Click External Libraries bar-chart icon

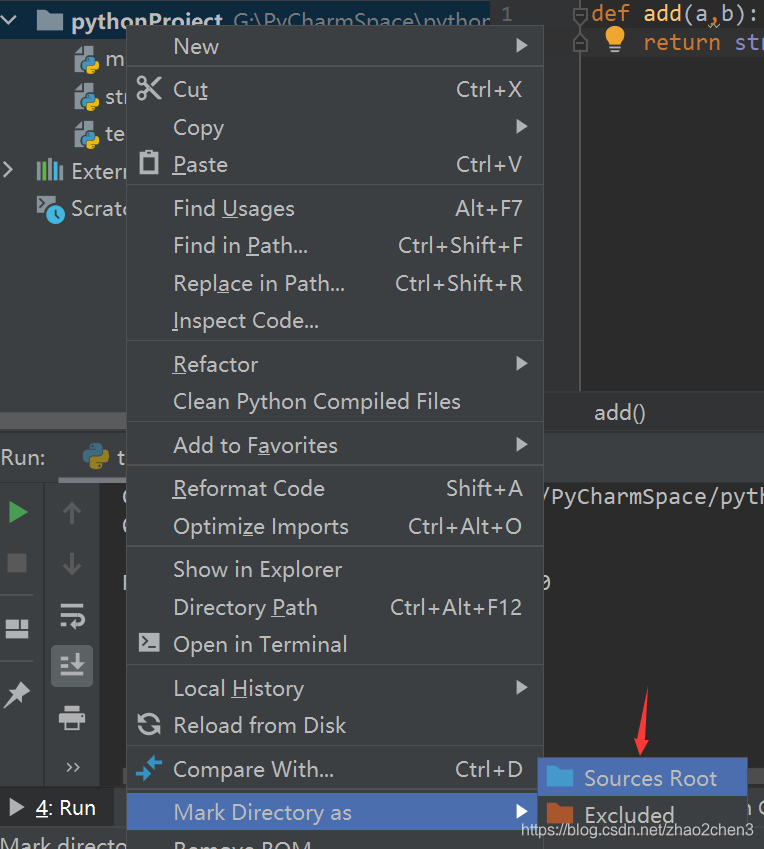[50, 169]
